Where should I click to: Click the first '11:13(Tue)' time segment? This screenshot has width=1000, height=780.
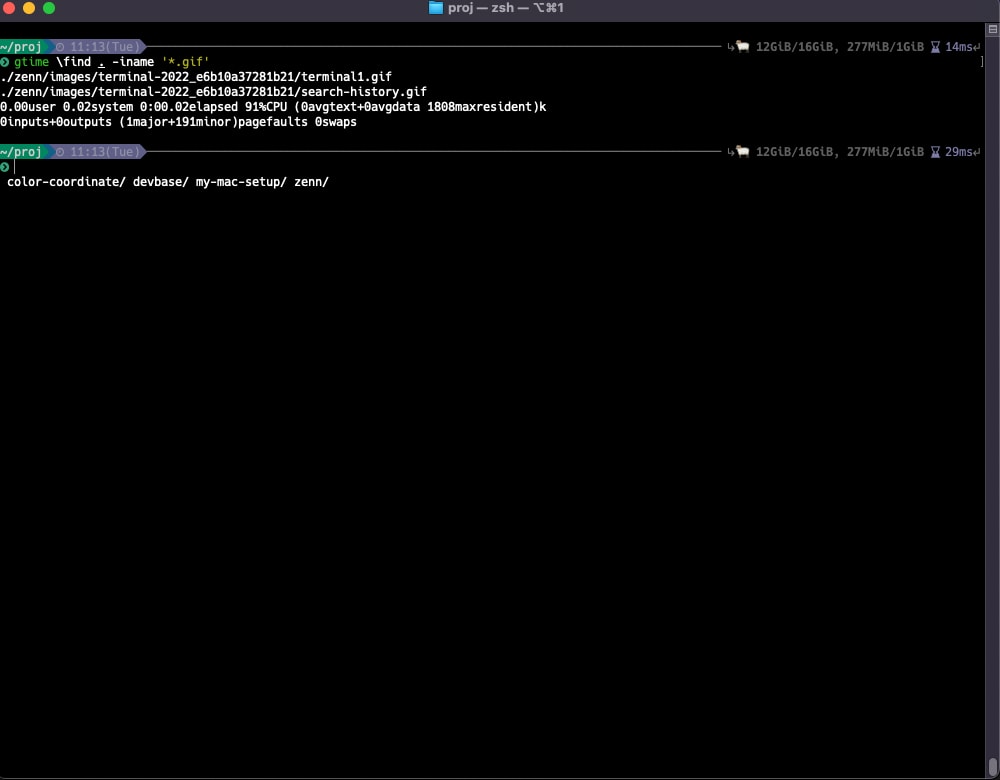[105, 47]
